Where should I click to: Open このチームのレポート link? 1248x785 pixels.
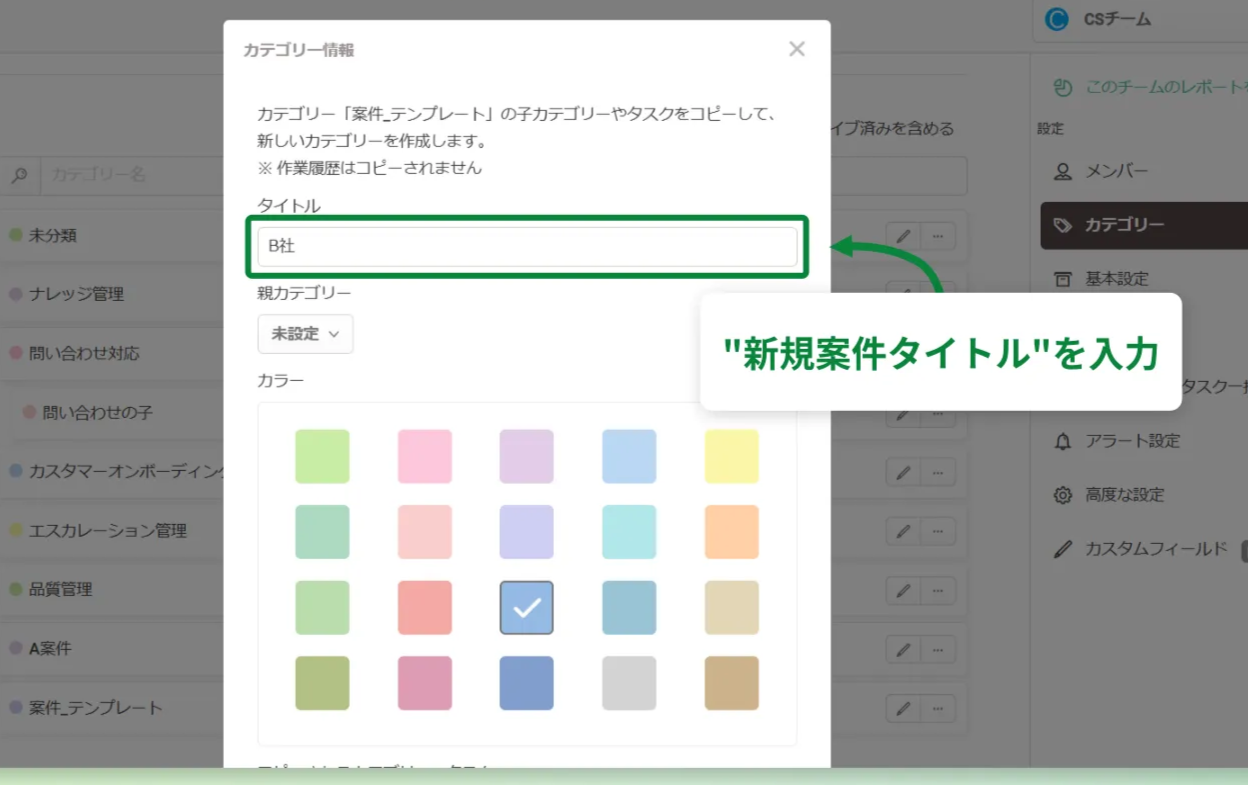click(x=1147, y=88)
